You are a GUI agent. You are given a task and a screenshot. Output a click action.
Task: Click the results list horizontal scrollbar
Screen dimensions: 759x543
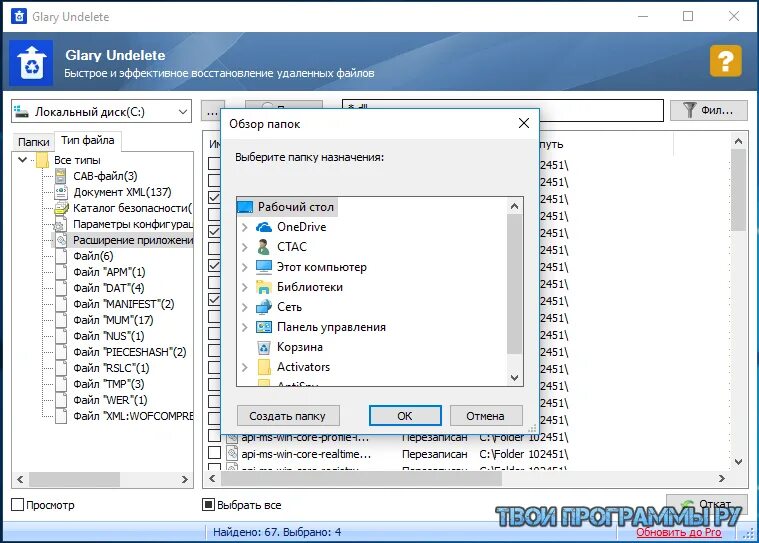pos(361,479)
